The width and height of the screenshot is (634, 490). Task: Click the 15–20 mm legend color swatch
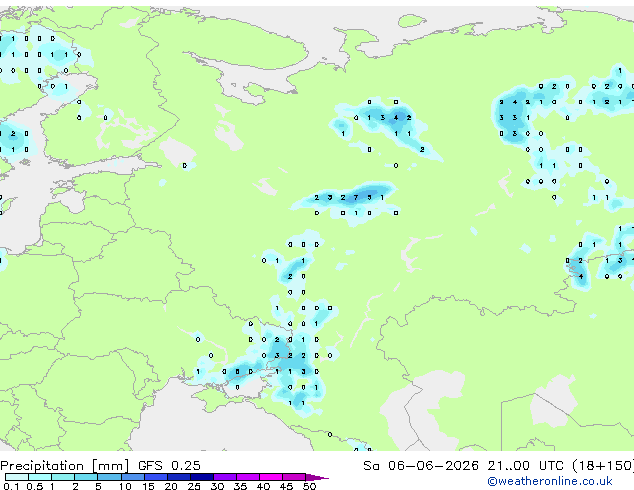coord(155,477)
